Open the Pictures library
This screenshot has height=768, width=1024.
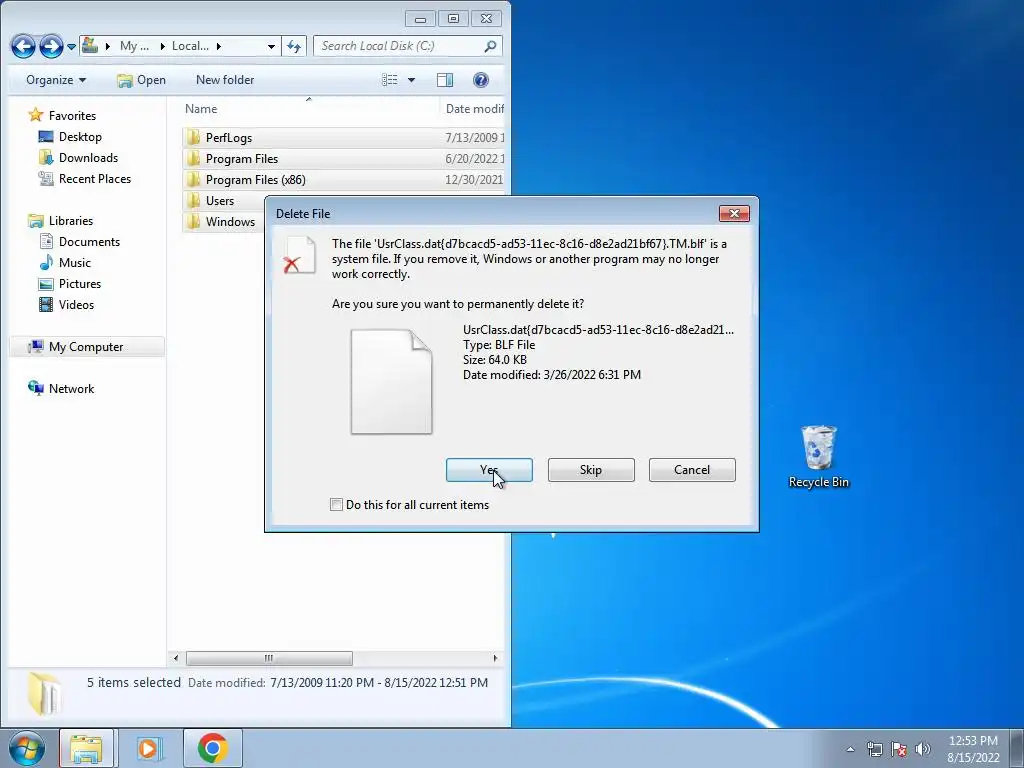tap(80, 283)
